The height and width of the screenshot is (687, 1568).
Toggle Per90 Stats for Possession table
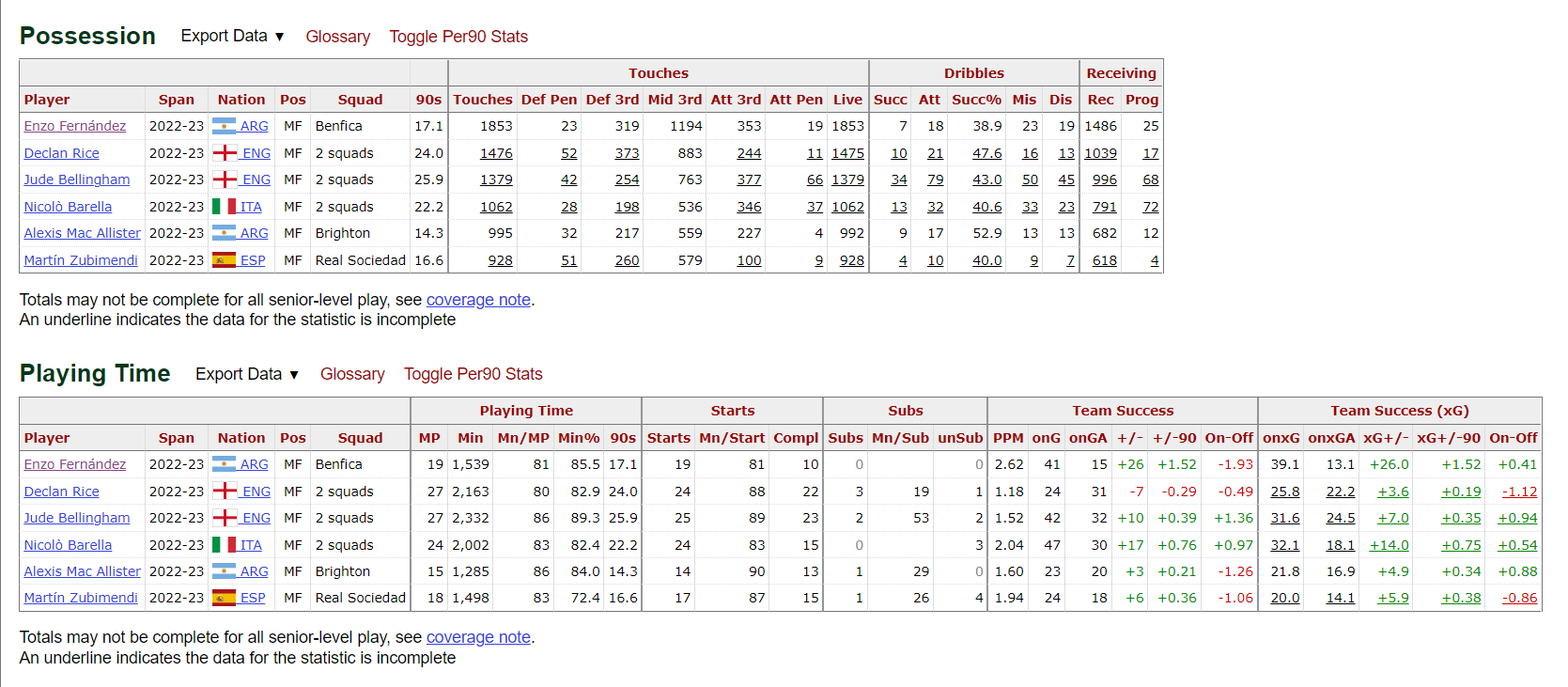point(458,37)
